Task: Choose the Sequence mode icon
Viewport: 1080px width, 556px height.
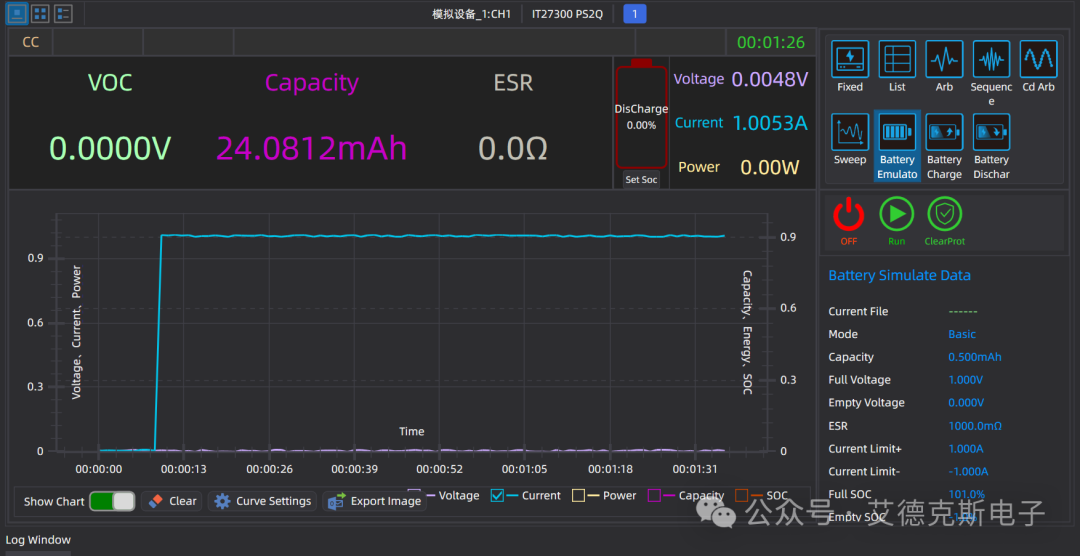Action: pos(991,59)
